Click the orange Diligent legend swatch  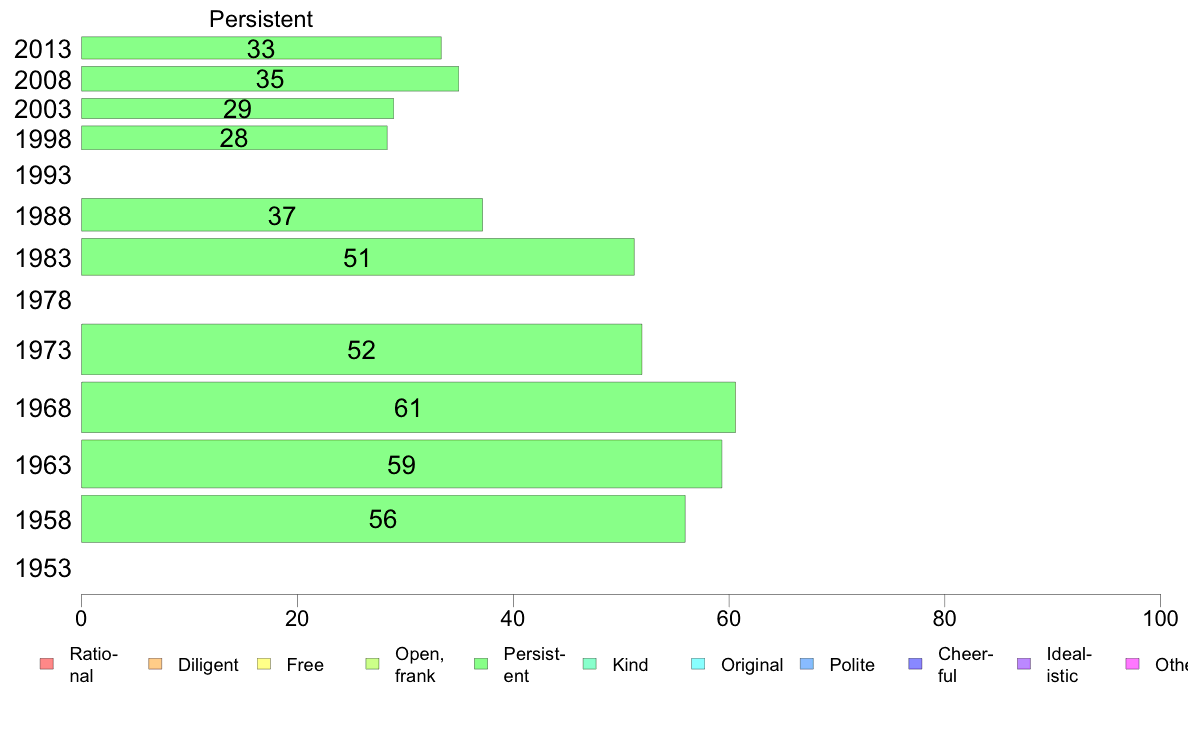click(x=155, y=664)
